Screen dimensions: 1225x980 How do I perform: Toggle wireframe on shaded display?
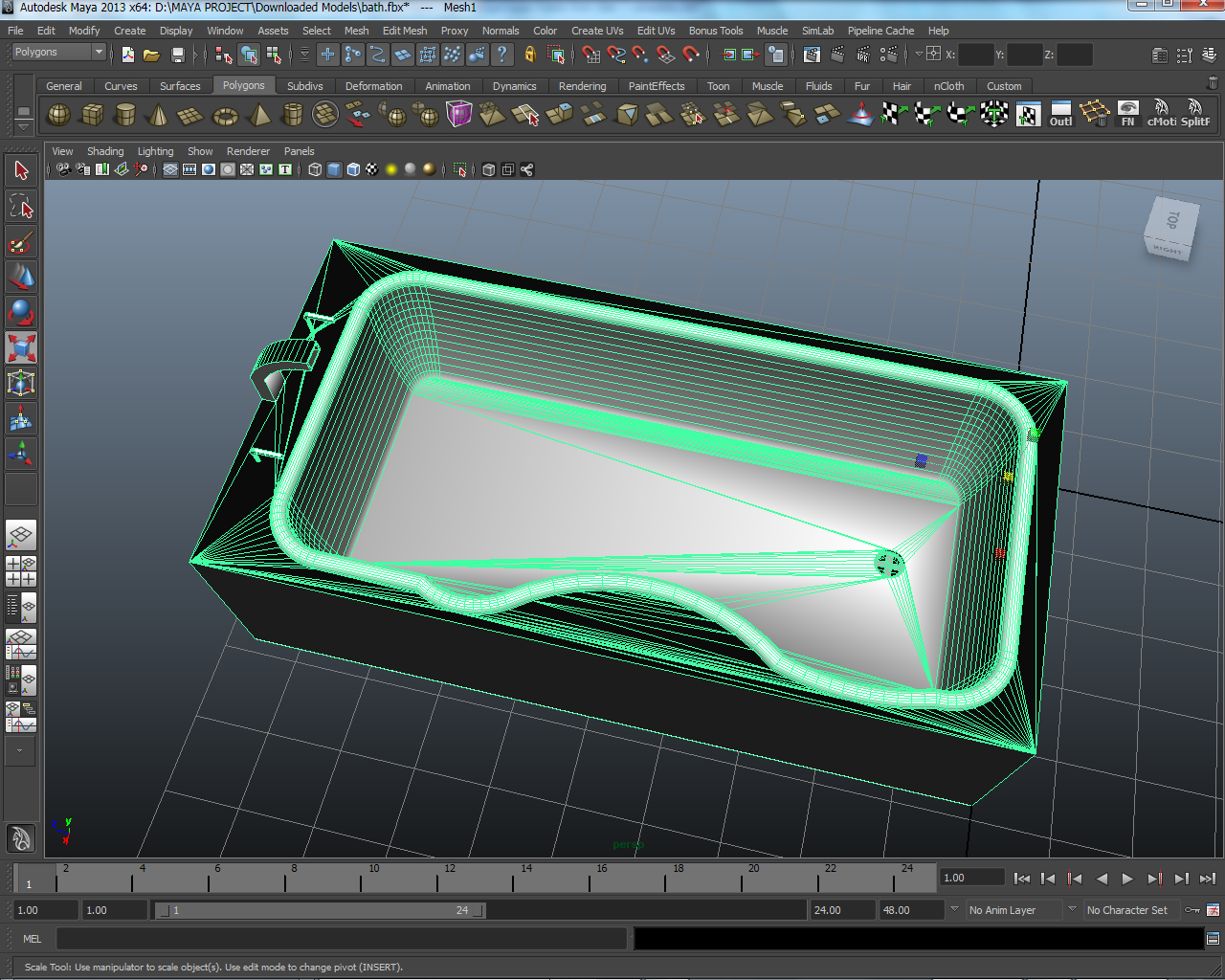pos(353,169)
